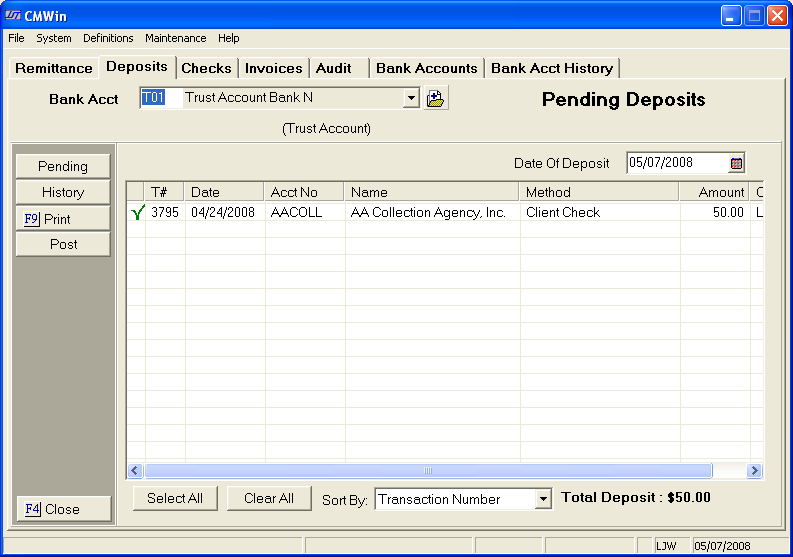793x557 pixels.
Task: Switch to the Checks tab
Action: pyautogui.click(x=206, y=68)
